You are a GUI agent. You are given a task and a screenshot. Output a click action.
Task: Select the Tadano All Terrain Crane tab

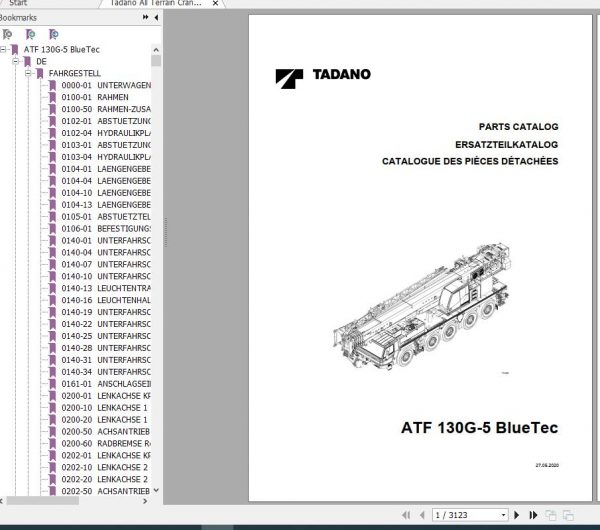click(155, 3)
